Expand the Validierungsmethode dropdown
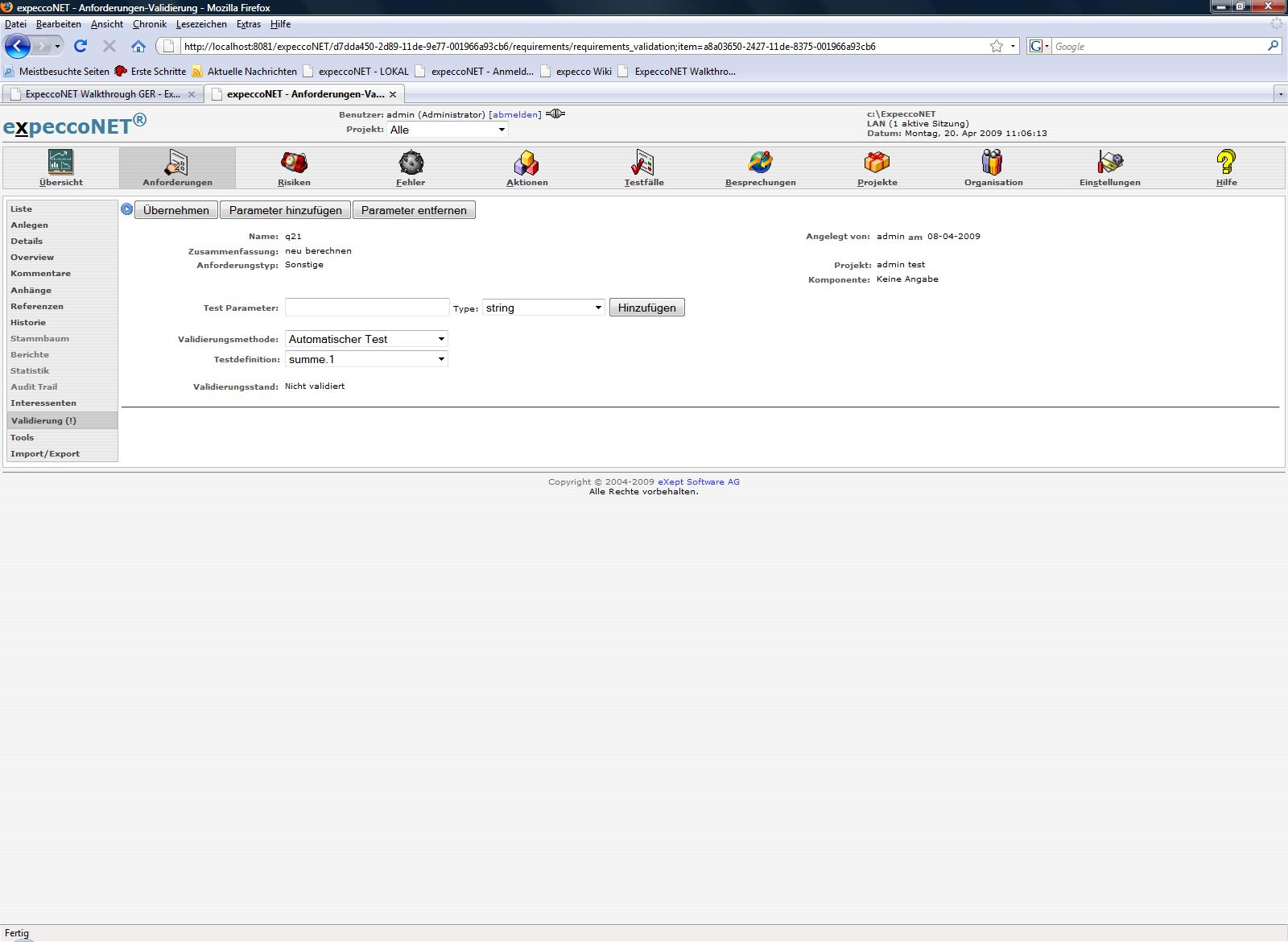Image resolution: width=1288 pixels, height=942 pixels. point(366,339)
